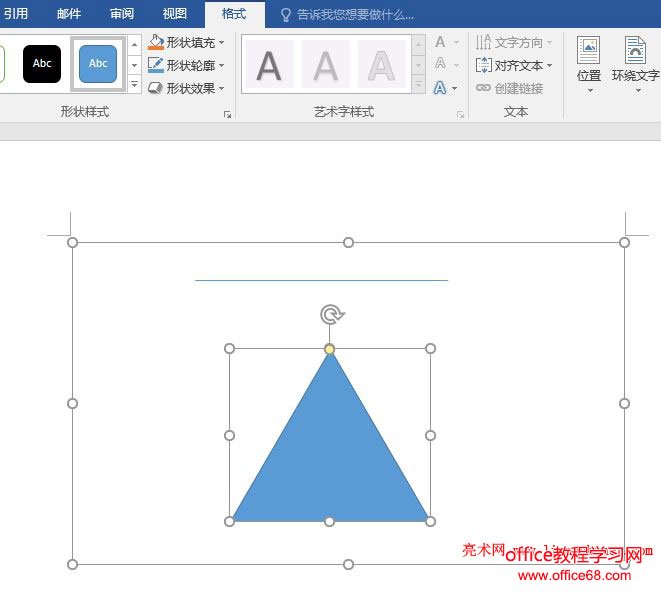
Task: Move shape styles gallery up one row
Action: 134,44
